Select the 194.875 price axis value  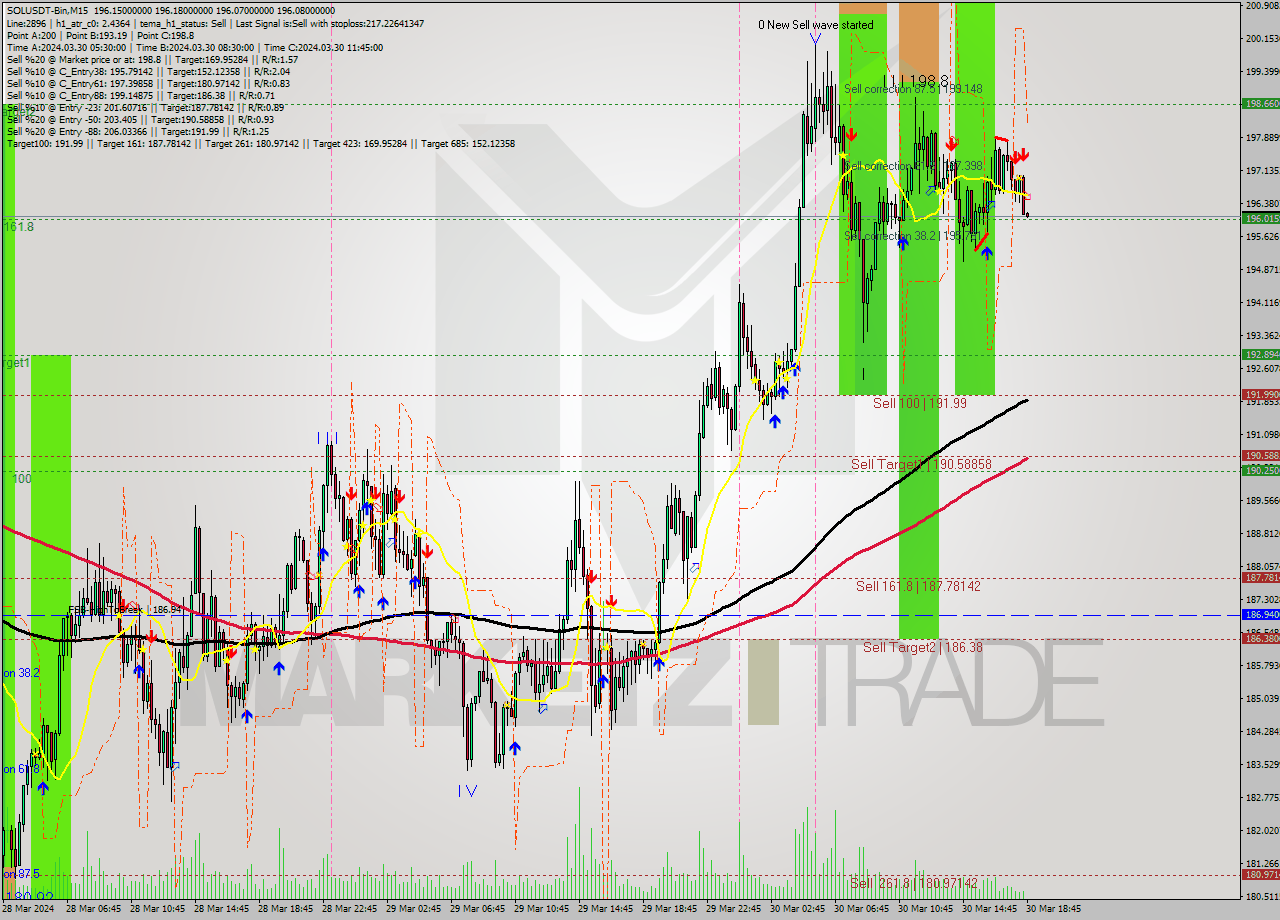tap(1262, 270)
